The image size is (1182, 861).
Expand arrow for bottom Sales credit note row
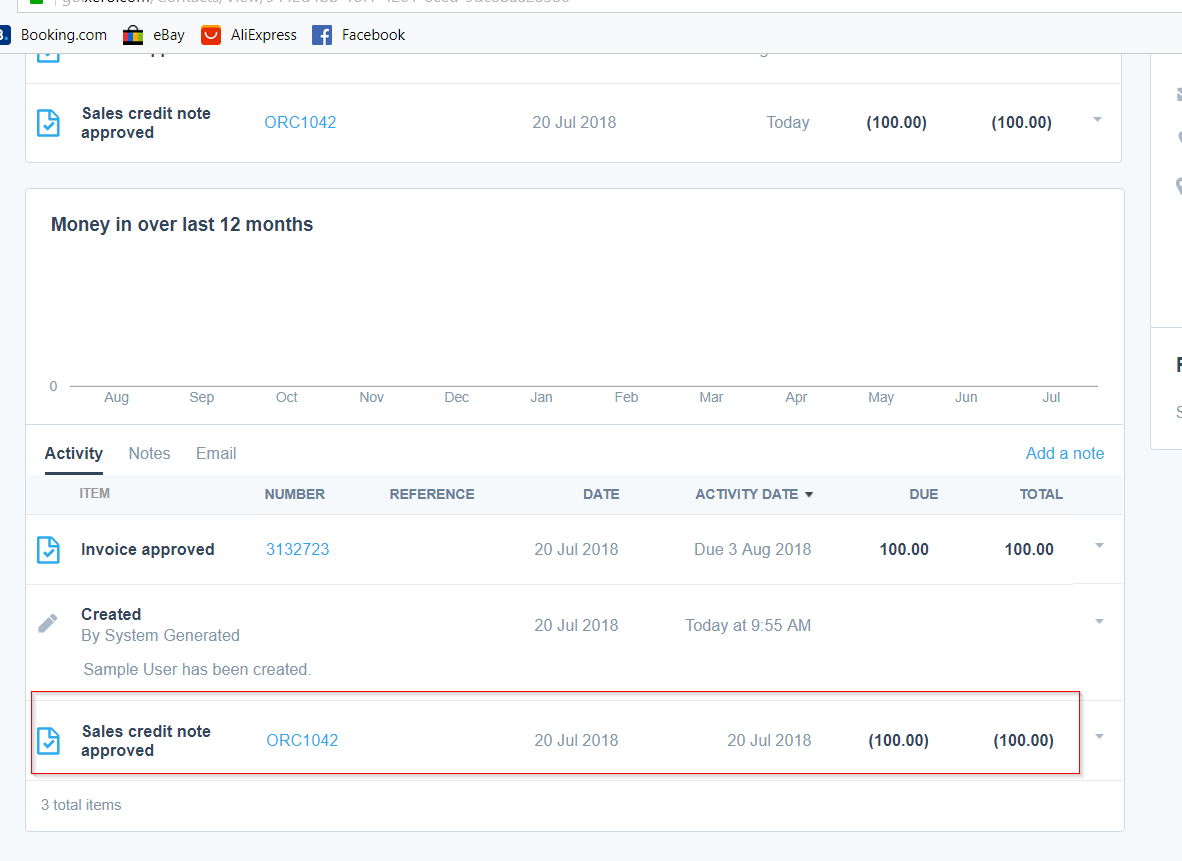point(1098,737)
